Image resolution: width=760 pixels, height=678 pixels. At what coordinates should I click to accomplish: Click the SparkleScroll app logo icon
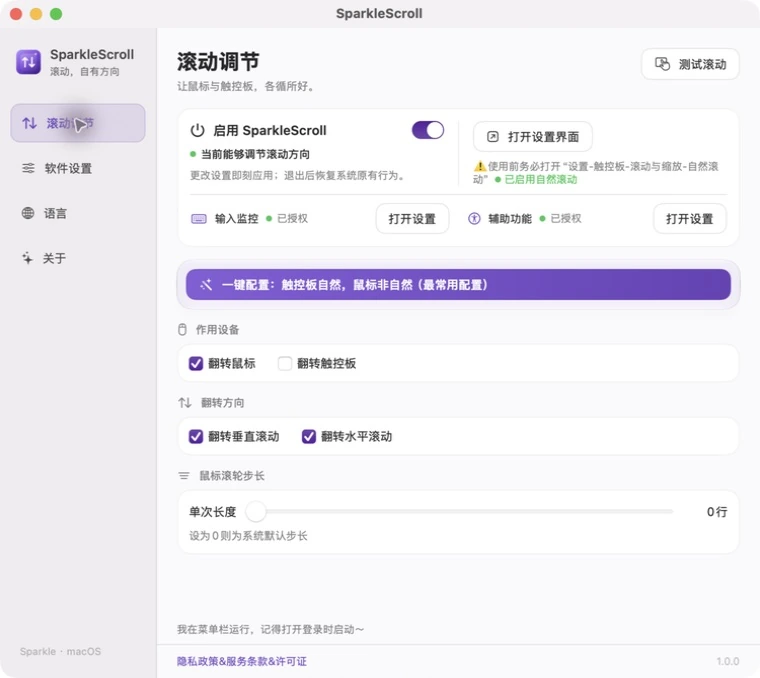(29, 62)
